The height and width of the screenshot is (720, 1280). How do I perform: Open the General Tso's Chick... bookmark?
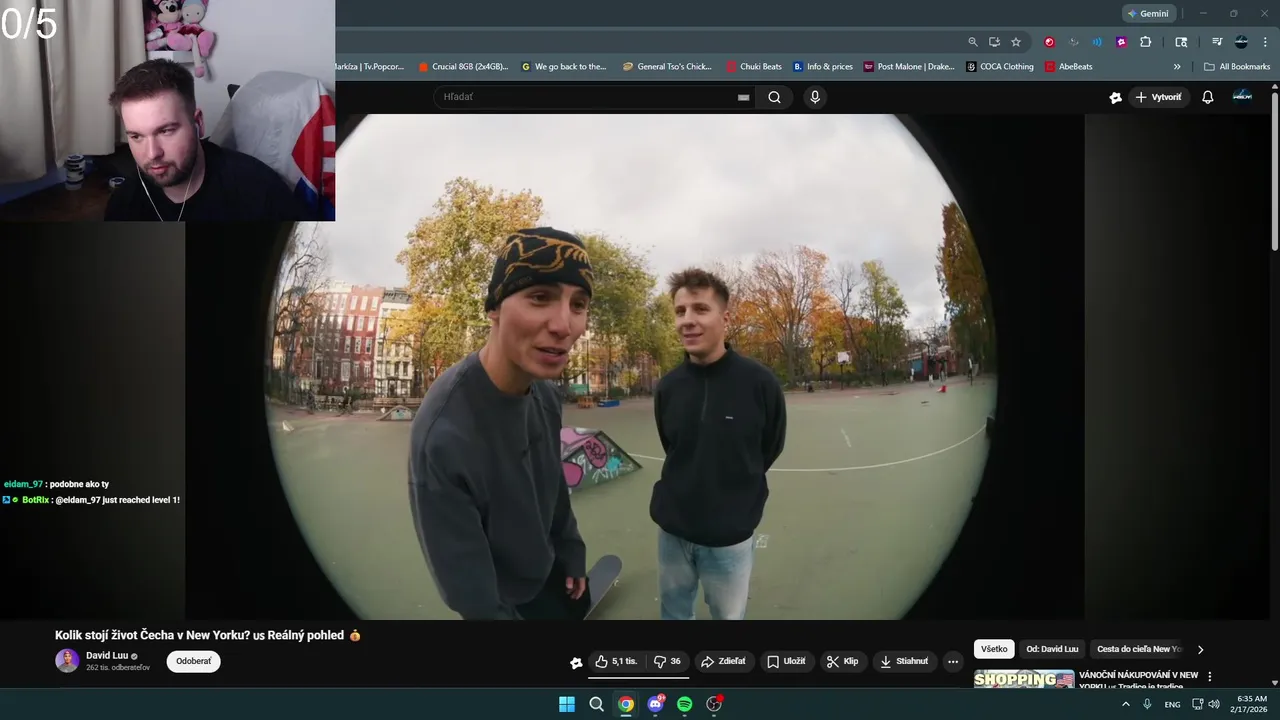(667, 67)
